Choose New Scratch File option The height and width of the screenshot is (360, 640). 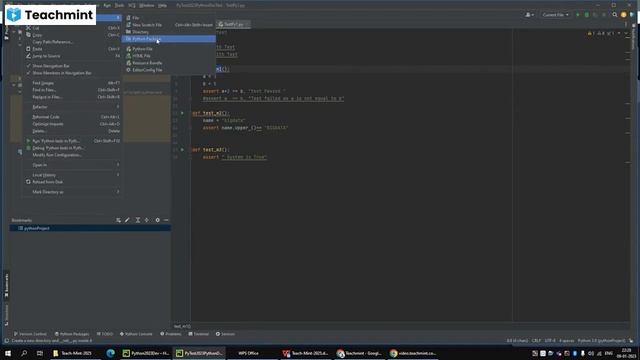coord(169,25)
